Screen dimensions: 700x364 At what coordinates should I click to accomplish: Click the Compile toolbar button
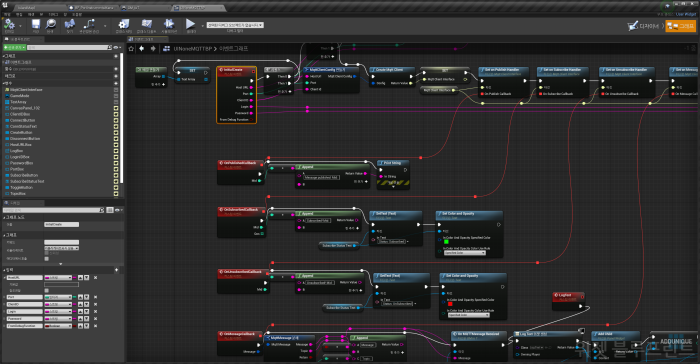tap(9, 25)
